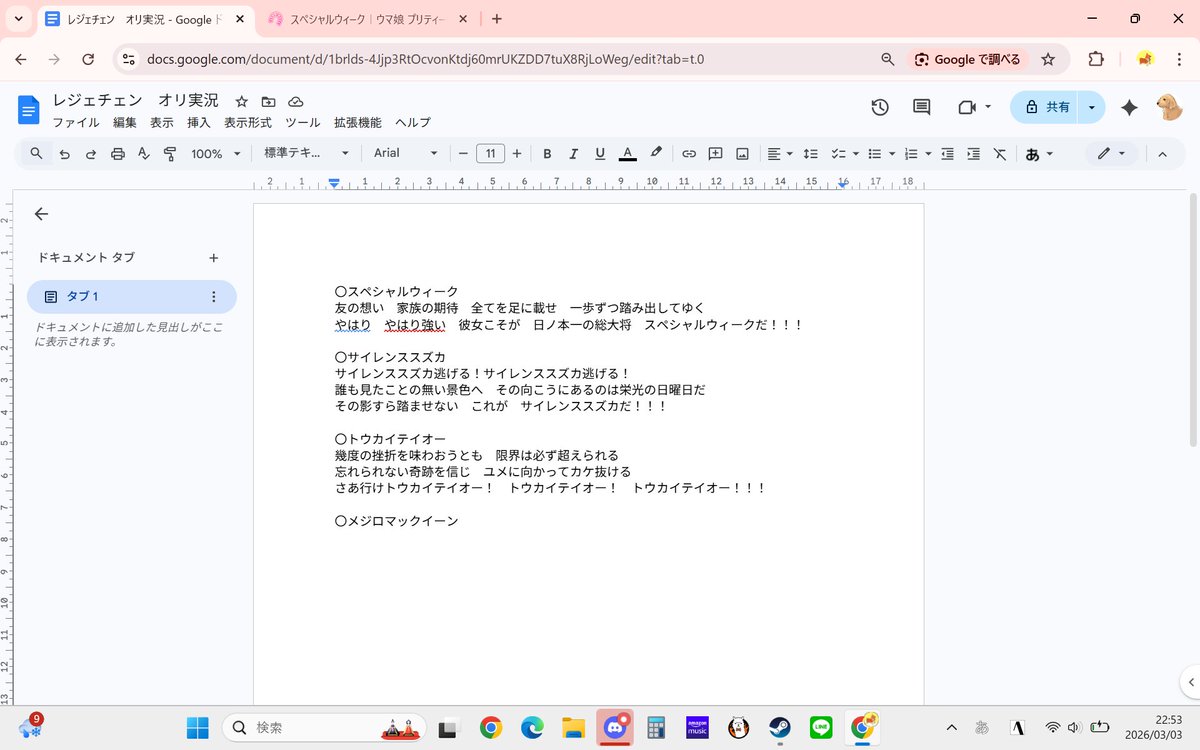Insert a link with chain icon

[689, 154]
